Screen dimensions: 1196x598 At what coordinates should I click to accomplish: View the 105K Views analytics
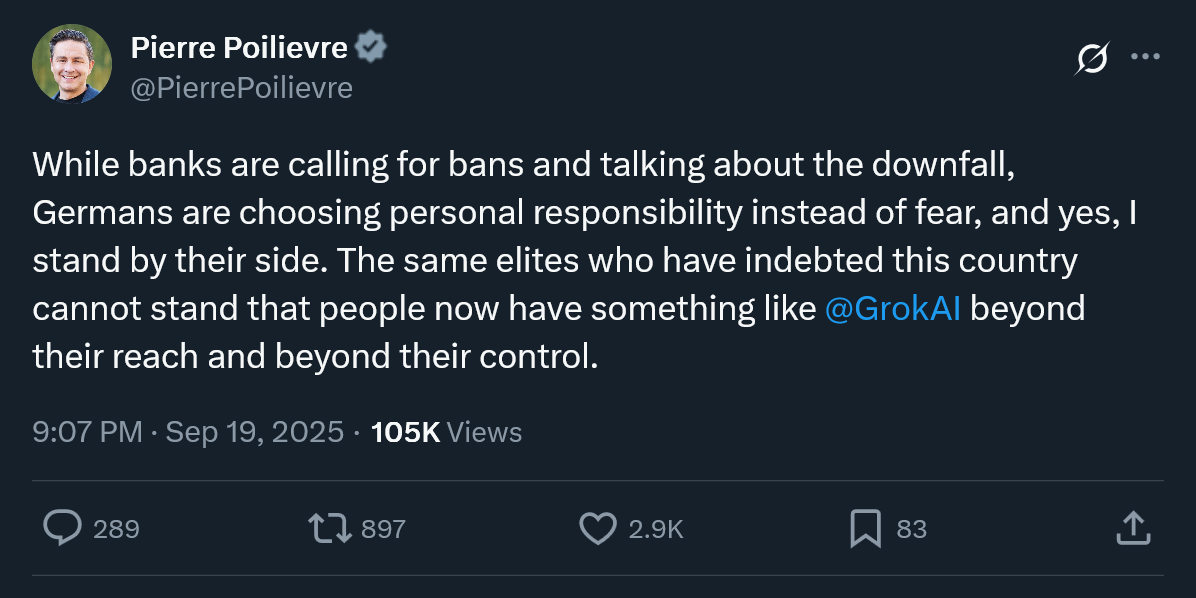tap(446, 432)
